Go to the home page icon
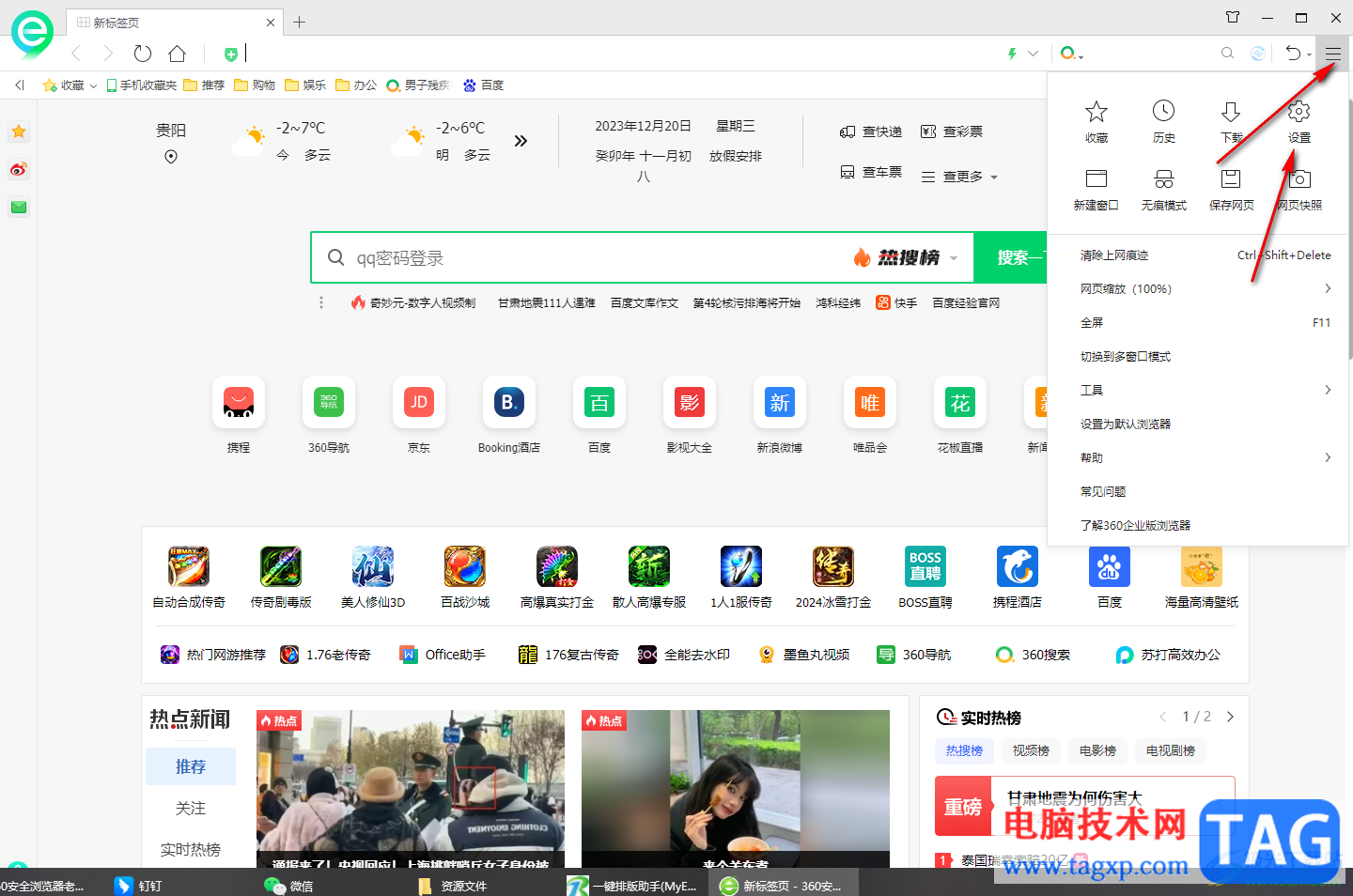 coord(177,54)
